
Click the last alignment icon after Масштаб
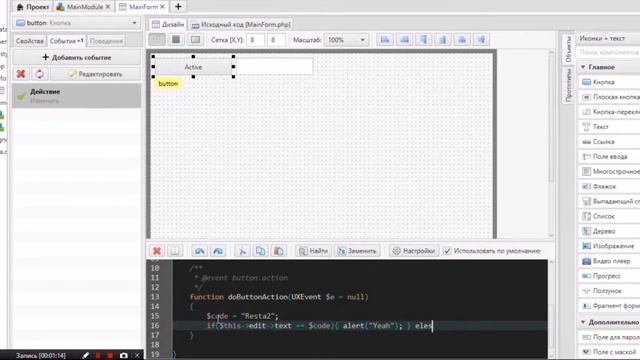coord(482,40)
